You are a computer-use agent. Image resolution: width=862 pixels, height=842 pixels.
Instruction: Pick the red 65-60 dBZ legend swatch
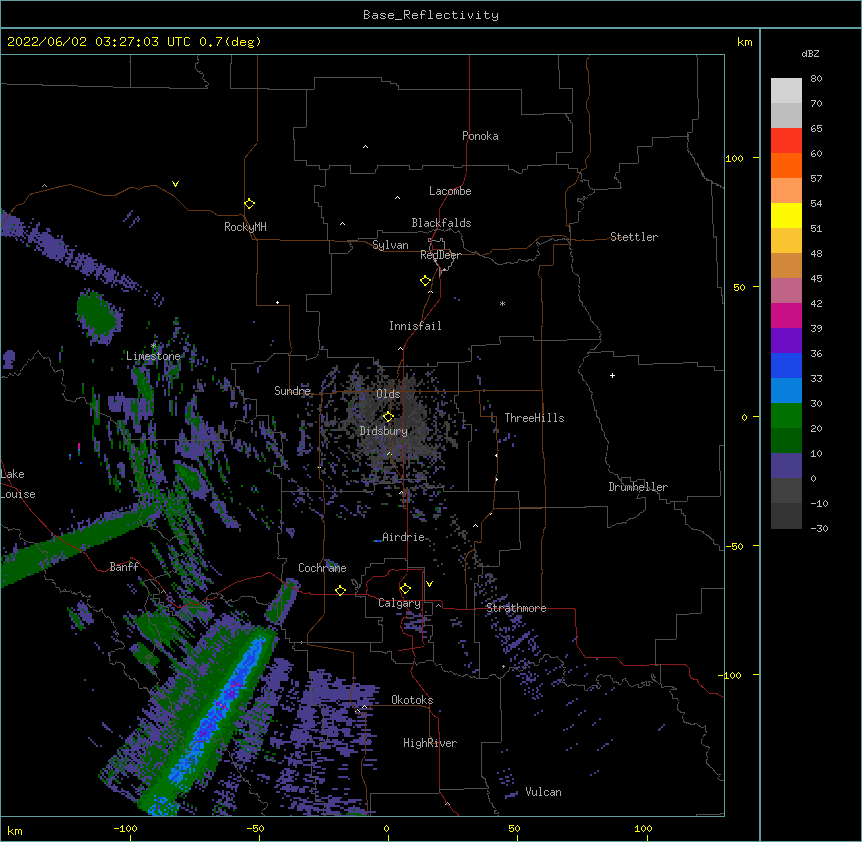786,141
